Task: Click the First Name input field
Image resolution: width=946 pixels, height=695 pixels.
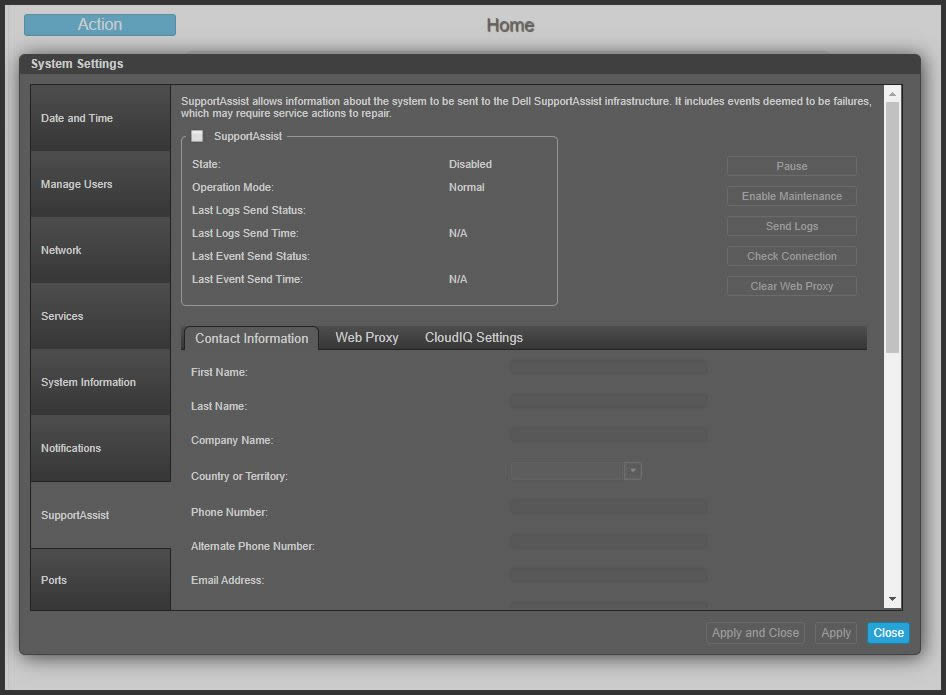Action: pos(609,368)
